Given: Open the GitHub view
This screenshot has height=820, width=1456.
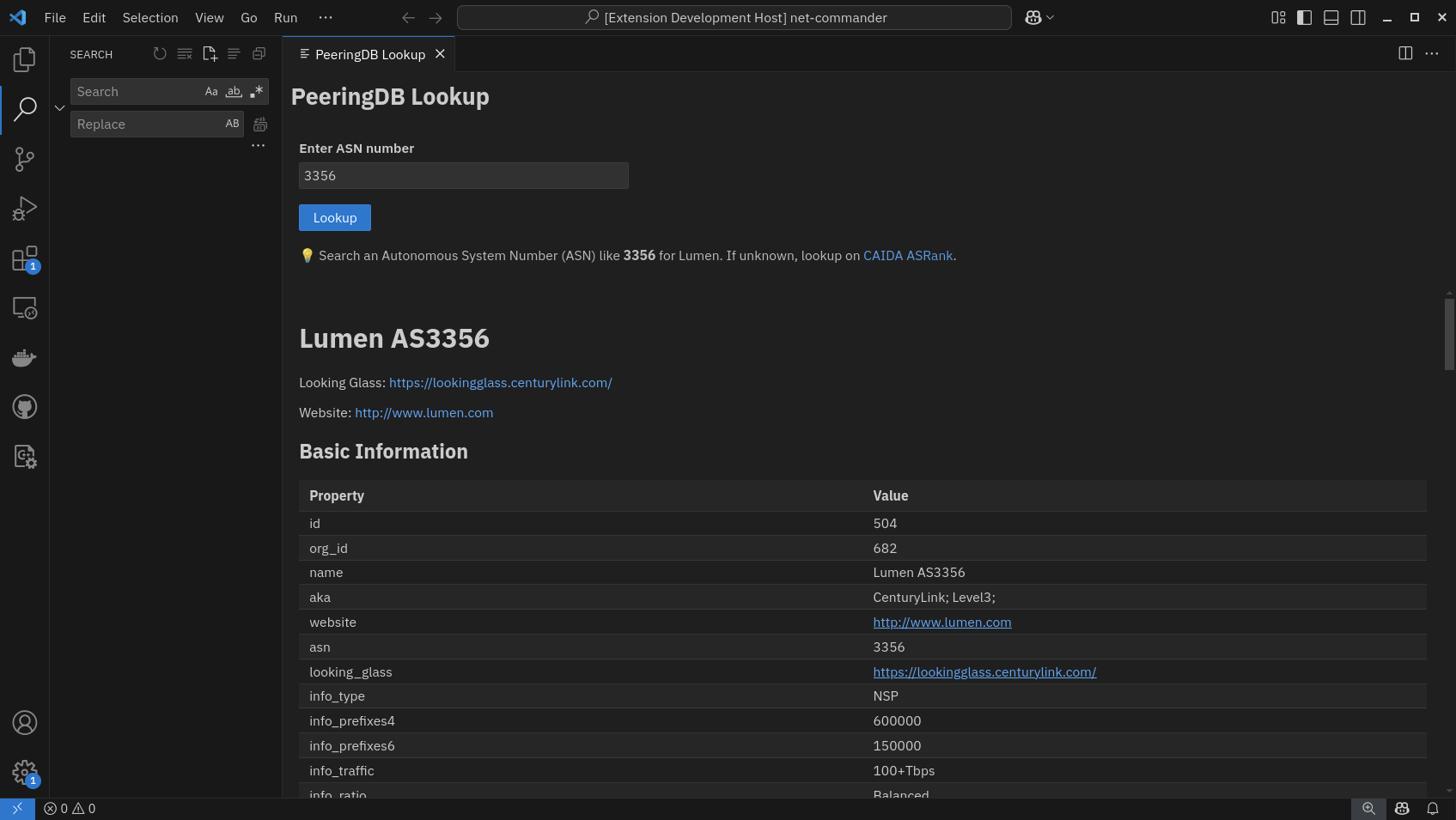Looking at the screenshot, I should point(25,407).
